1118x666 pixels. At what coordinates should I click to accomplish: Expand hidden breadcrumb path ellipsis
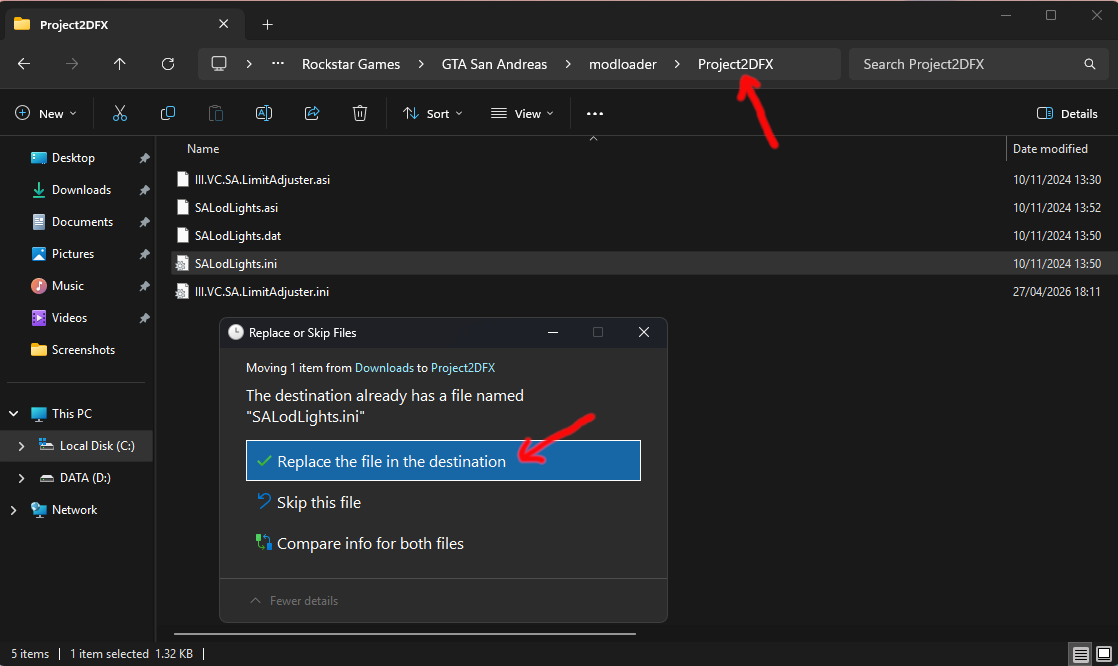278,64
